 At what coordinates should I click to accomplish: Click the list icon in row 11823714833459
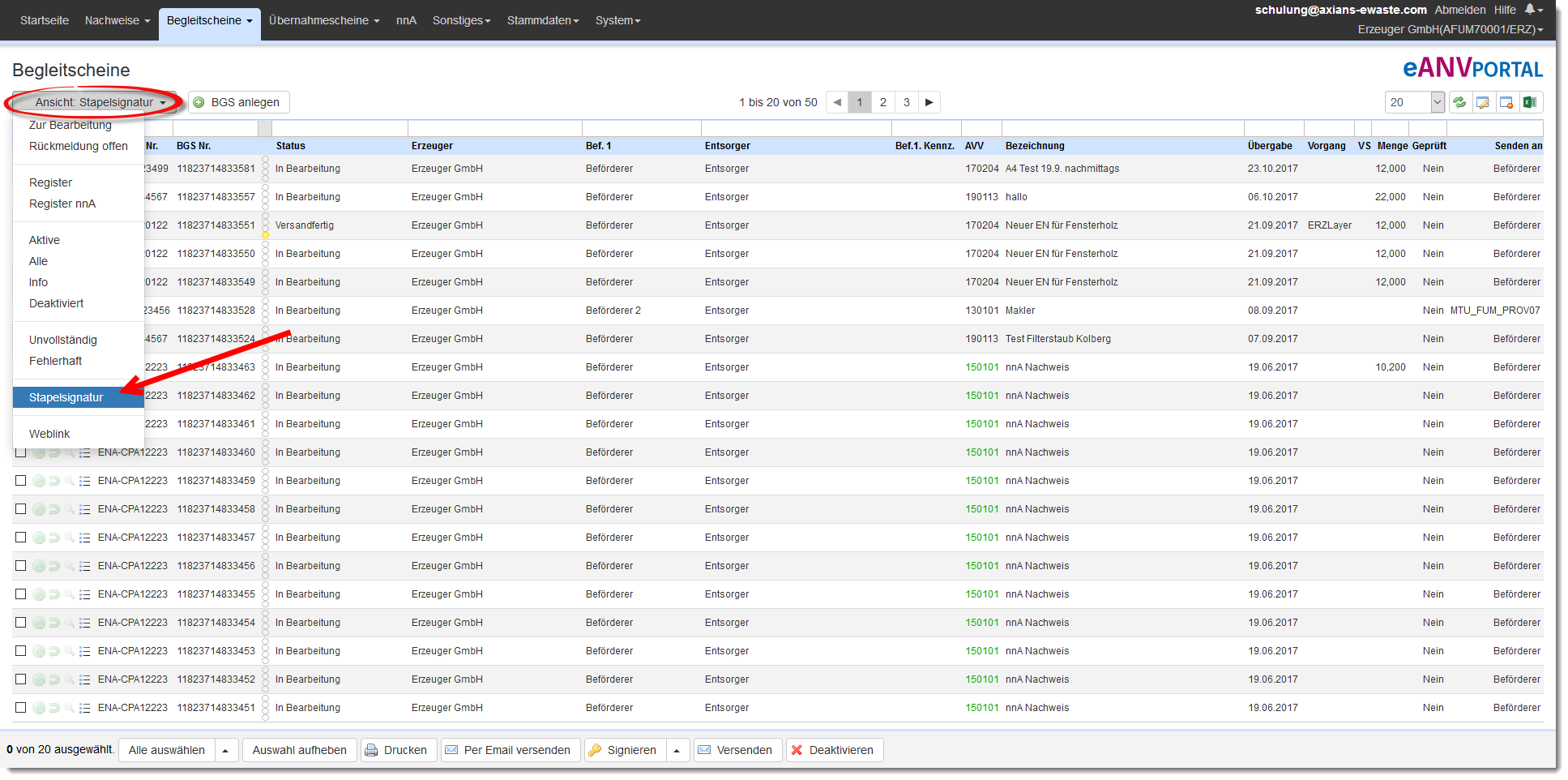click(84, 481)
